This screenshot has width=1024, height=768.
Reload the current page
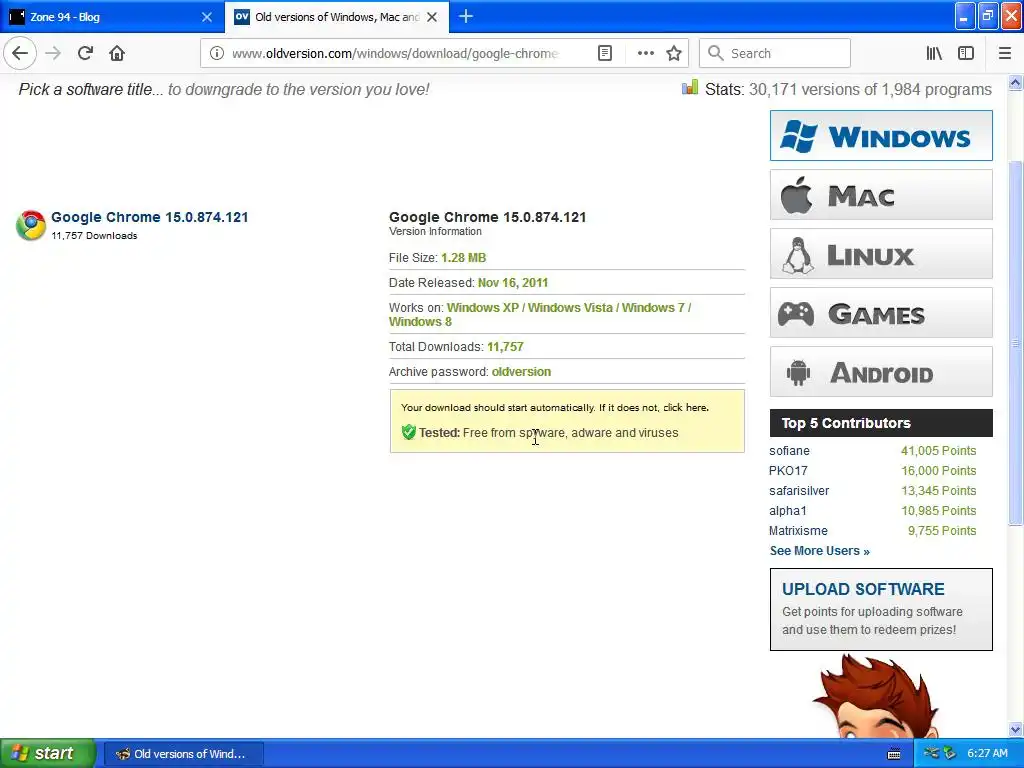(86, 53)
